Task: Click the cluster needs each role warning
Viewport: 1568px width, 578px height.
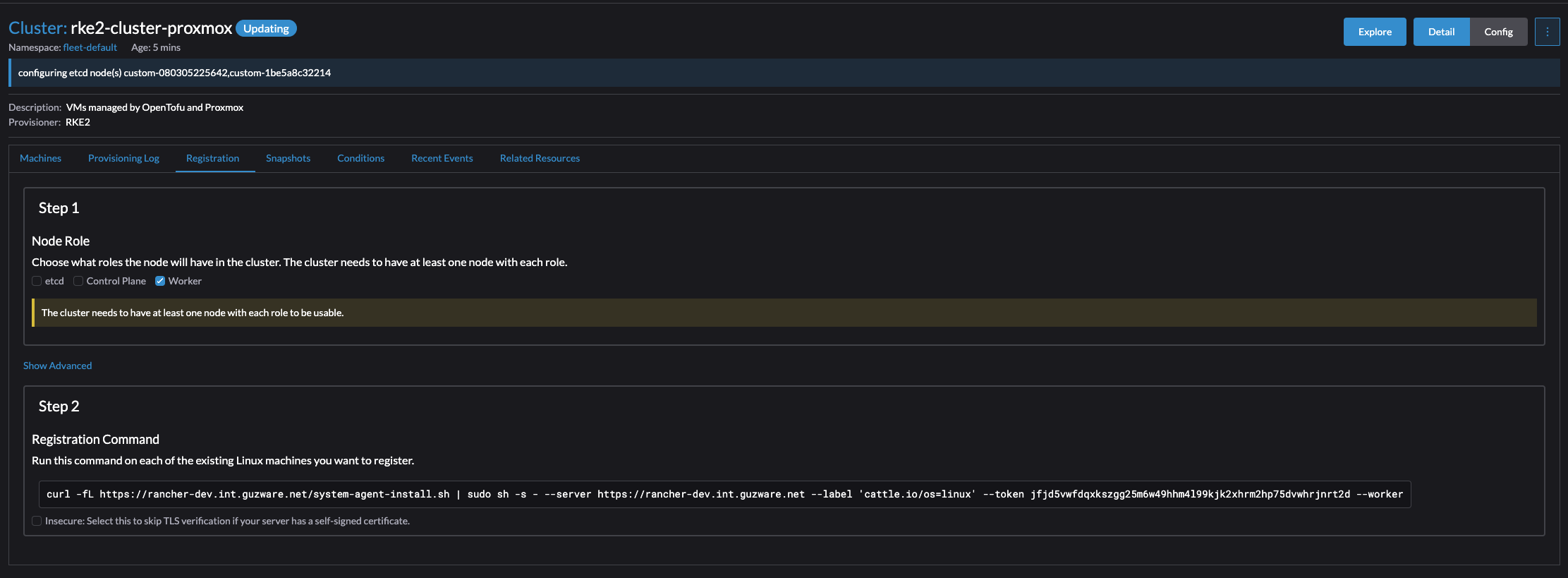Action: (784, 313)
